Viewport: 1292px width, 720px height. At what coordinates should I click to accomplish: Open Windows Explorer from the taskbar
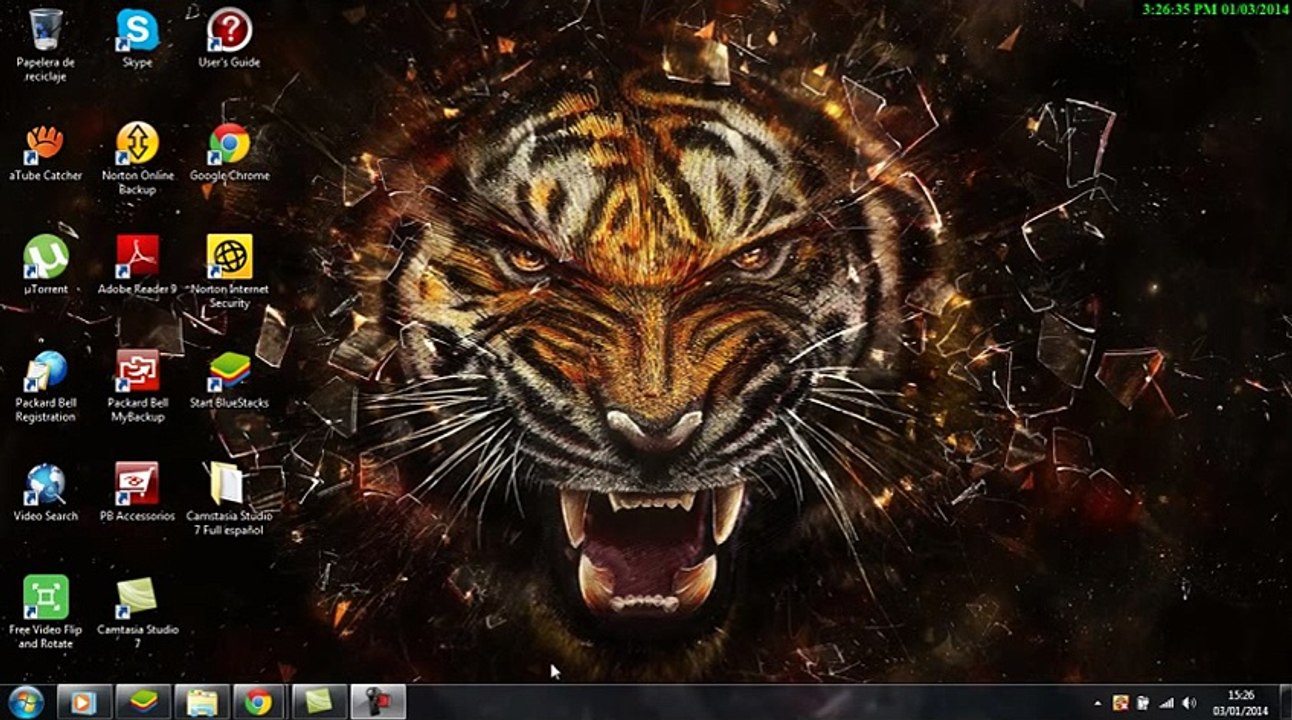point(202,702)
